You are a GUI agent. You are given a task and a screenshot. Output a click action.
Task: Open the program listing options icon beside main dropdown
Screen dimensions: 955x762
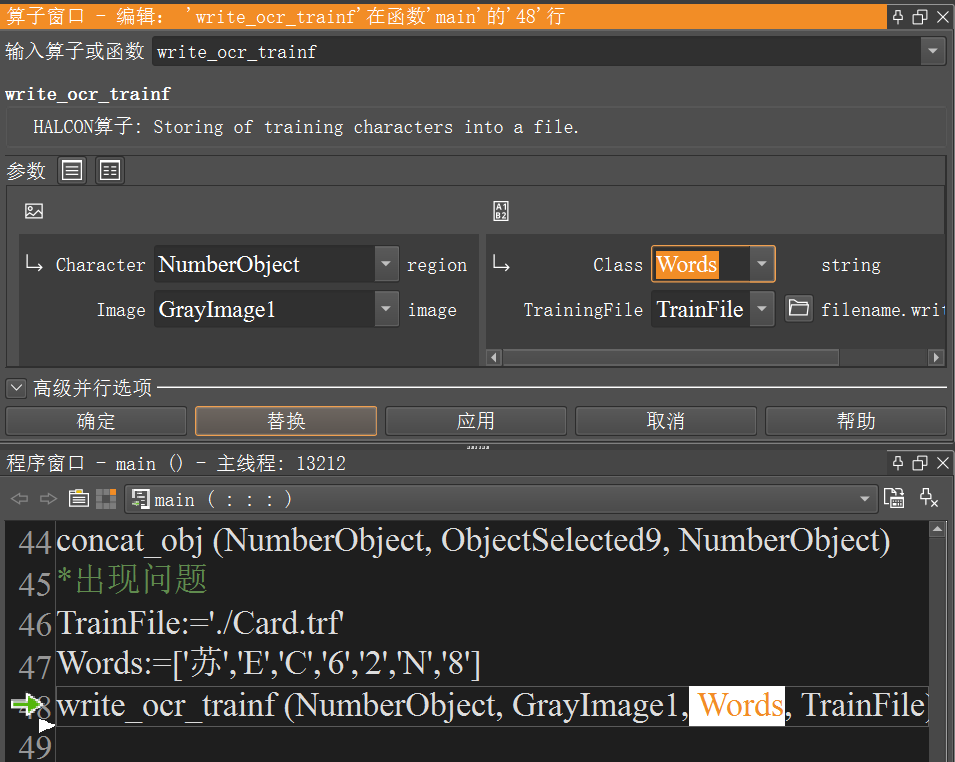coord(893,498)
